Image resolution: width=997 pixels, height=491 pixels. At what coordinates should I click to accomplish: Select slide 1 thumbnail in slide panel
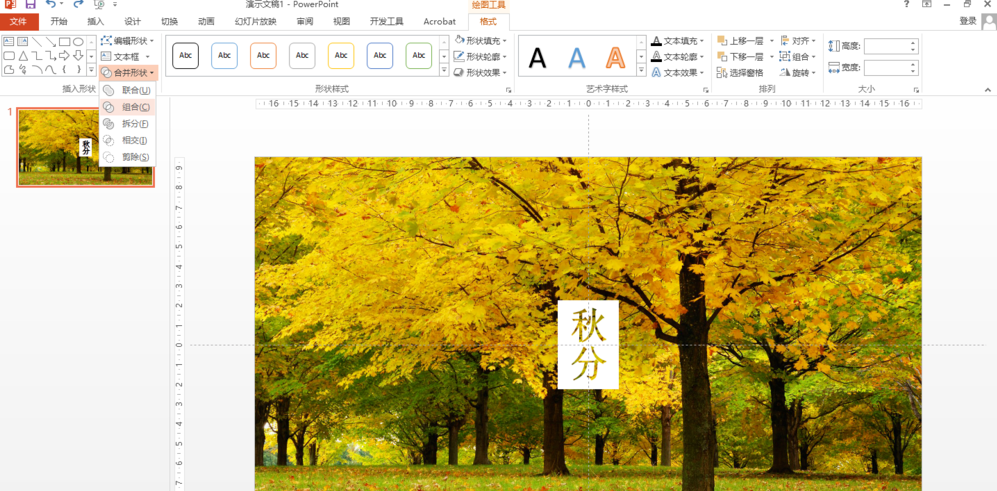click(x=85, y=147)
